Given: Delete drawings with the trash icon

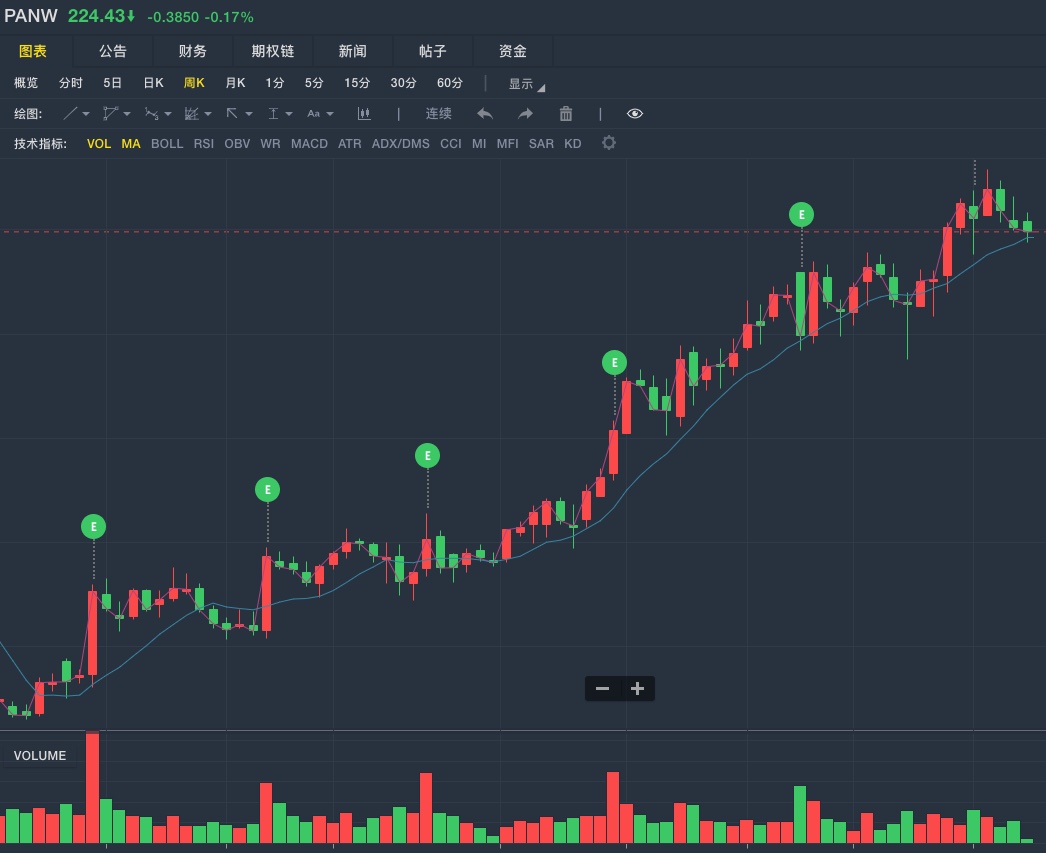Looking at the screenshot, I should point(566,114).
